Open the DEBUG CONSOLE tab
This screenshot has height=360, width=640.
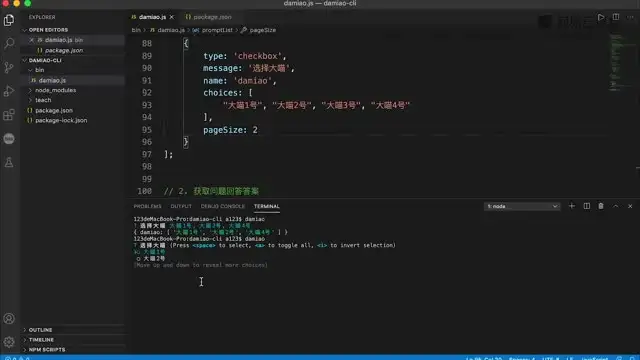pyautogui.click(x=222, y=206)
